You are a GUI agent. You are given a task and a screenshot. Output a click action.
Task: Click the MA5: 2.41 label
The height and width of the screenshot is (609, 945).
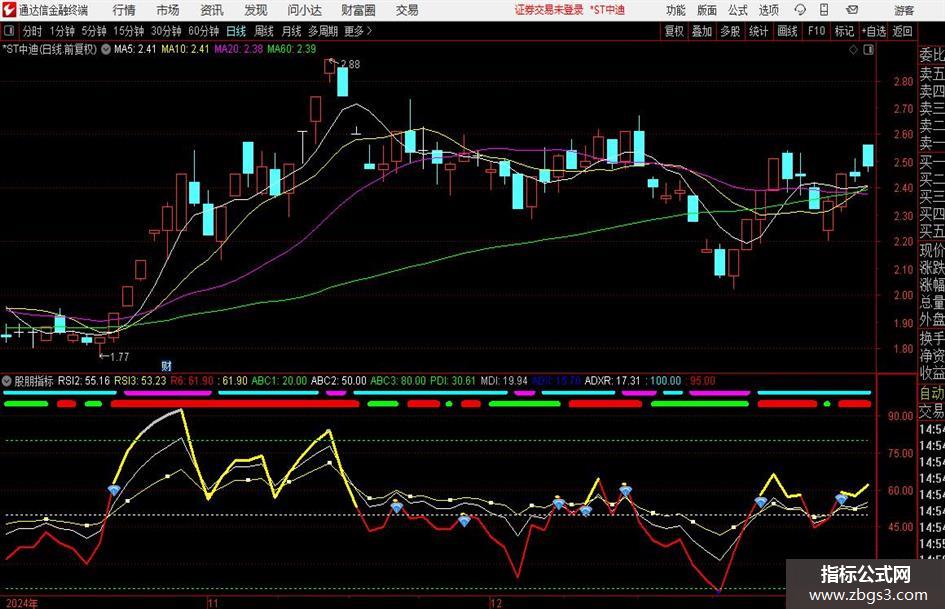coord(136,49)
